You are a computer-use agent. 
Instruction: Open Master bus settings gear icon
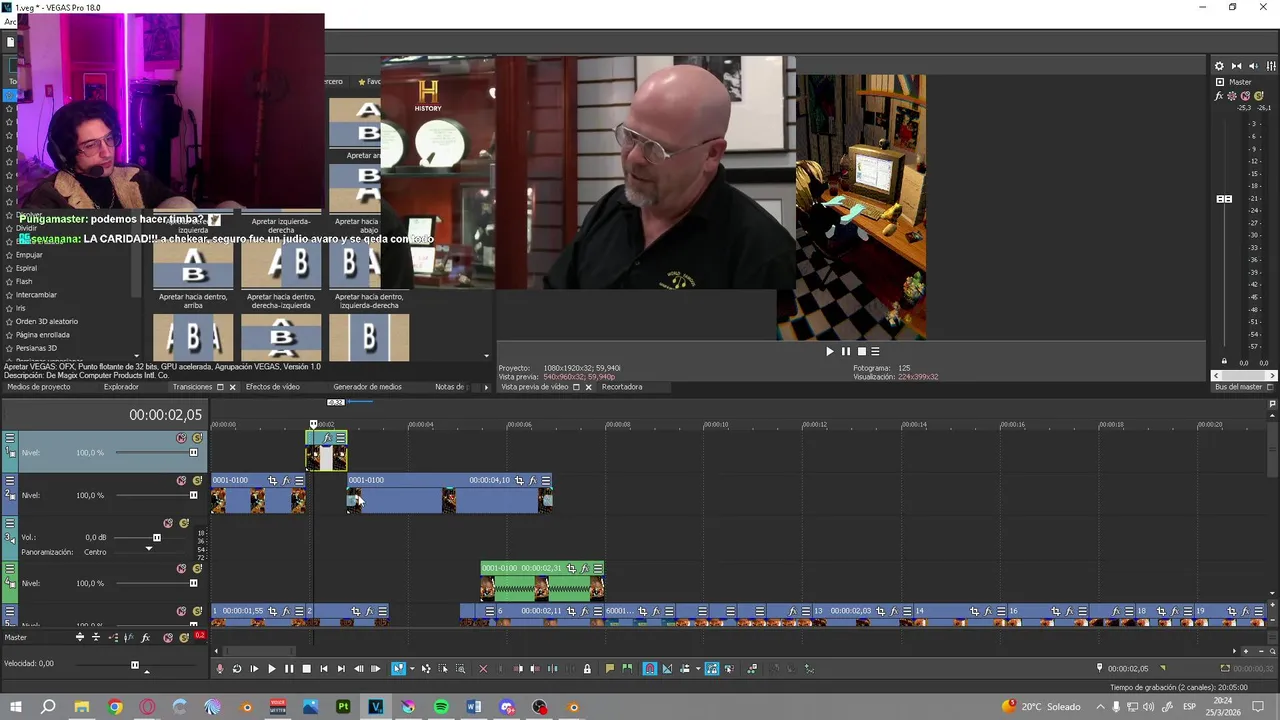pyautogui.click(x=1219, y=66)
